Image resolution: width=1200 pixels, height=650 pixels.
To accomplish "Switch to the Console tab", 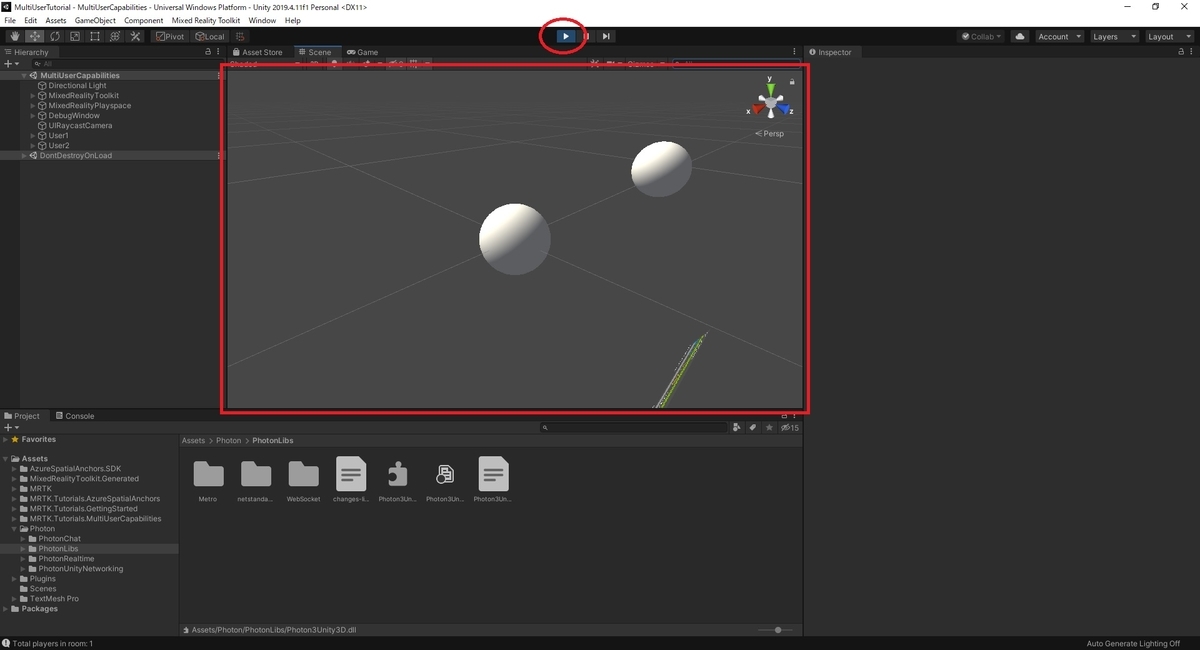I will pyautogui.click(x=74, y=416).
